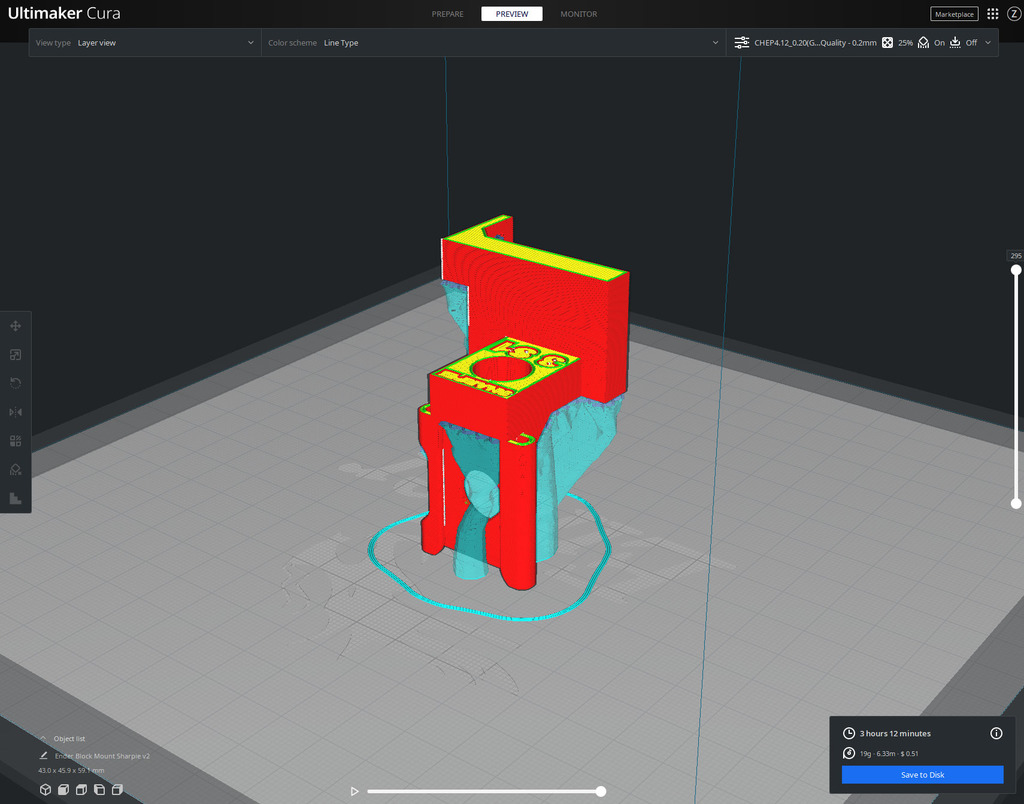
Task: Select the Support Blocker tool
Action: (15, 469)
